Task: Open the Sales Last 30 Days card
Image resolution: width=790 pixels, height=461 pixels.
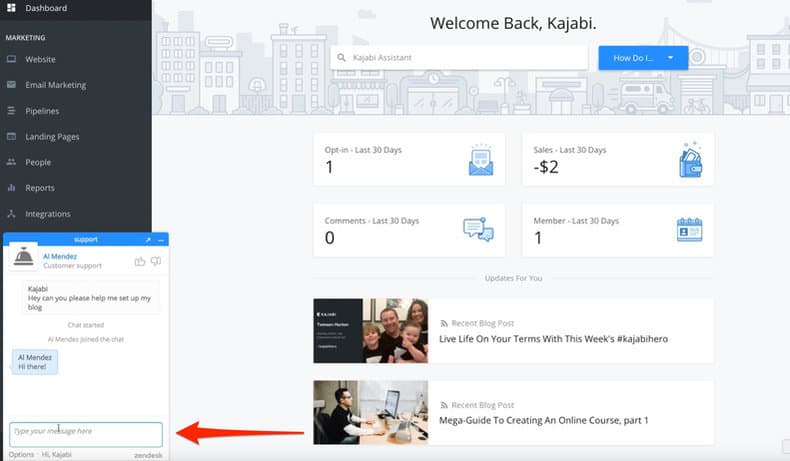Action: point(618,159)
